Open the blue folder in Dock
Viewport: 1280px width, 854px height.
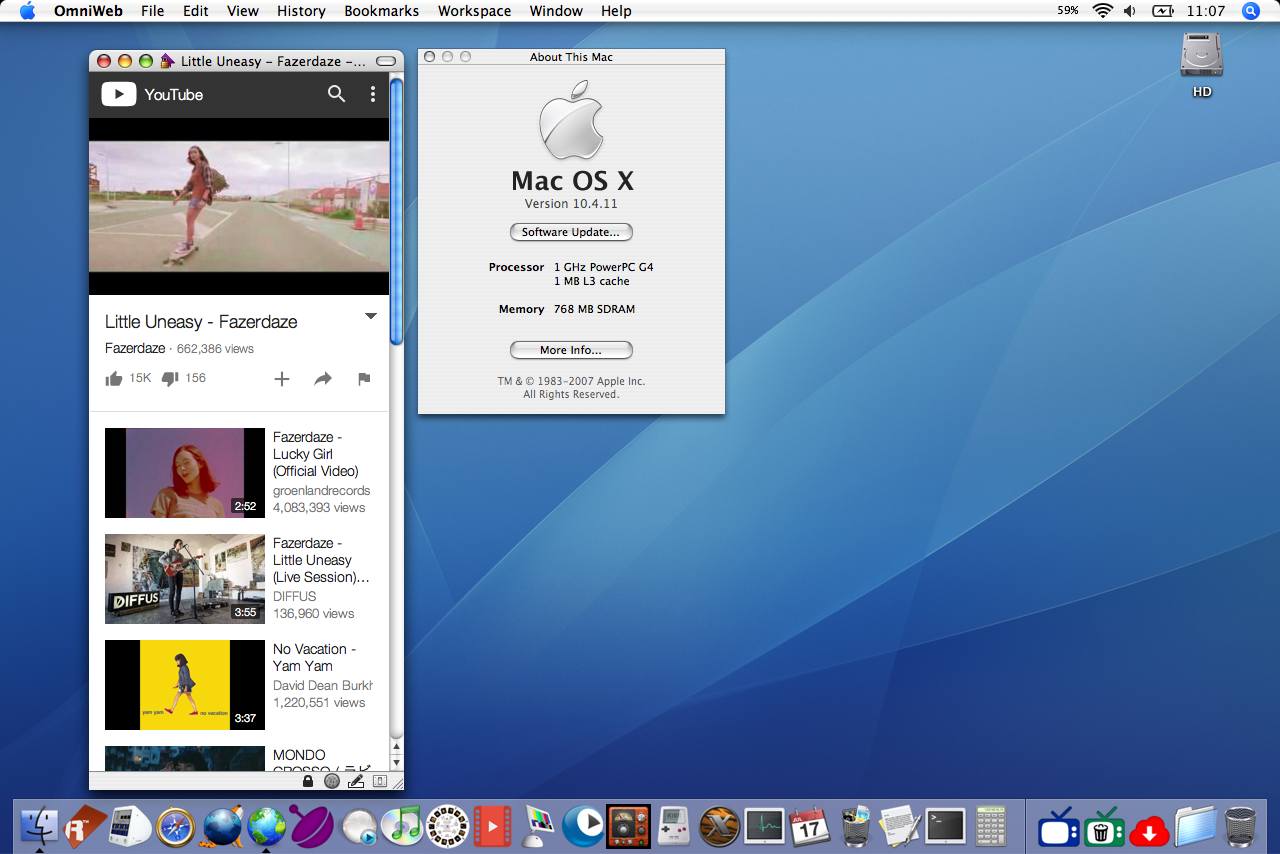point(1195,826)
